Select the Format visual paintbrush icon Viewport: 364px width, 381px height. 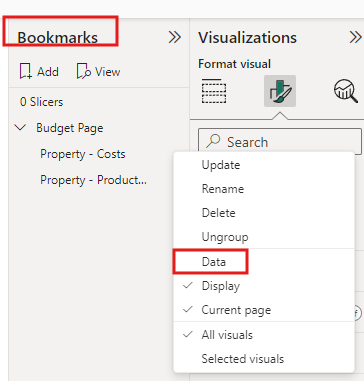[280, 91]
